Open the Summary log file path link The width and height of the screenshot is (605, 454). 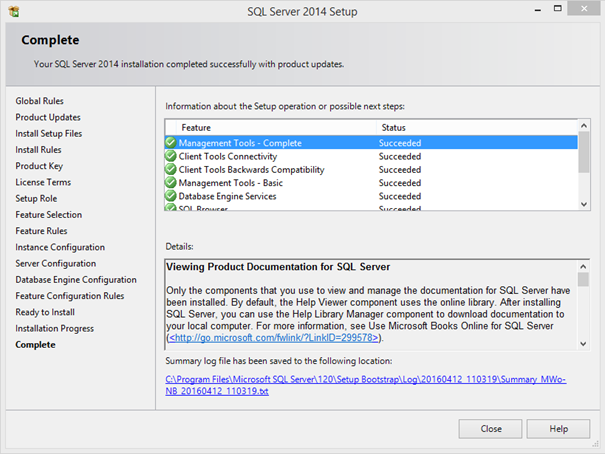(365, 385)
